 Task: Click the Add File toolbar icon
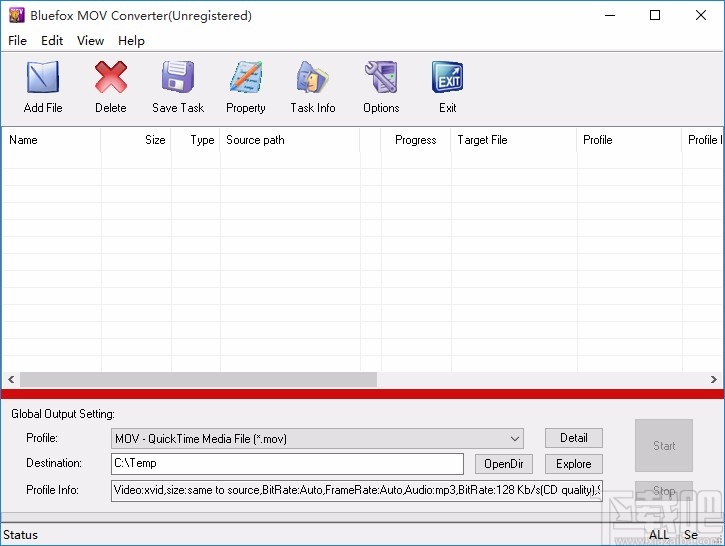point(43,77)
